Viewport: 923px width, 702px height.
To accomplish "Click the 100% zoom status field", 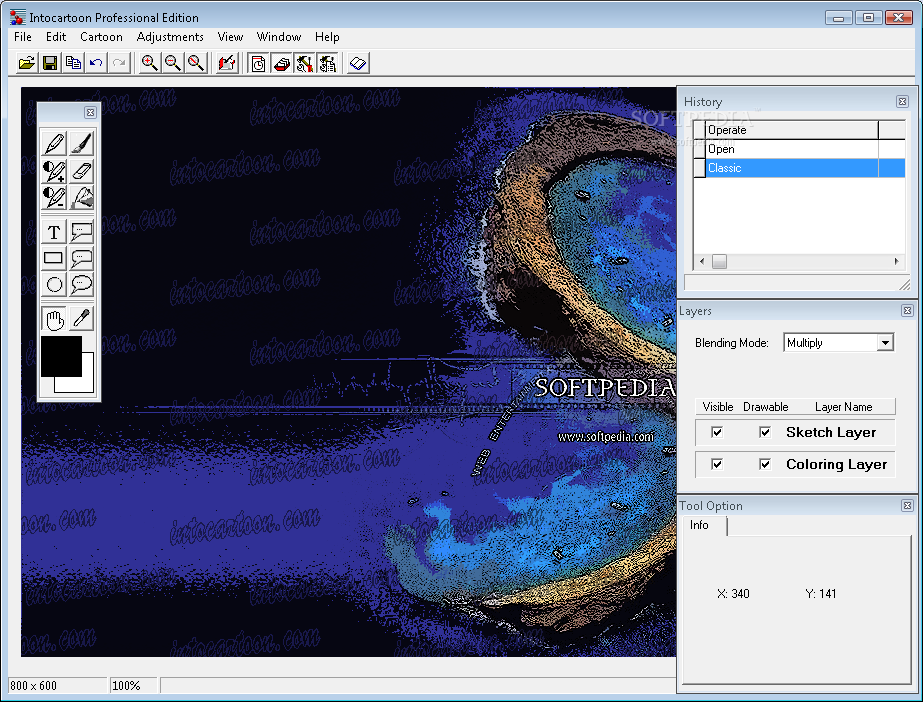I will [x=134, y=686].
